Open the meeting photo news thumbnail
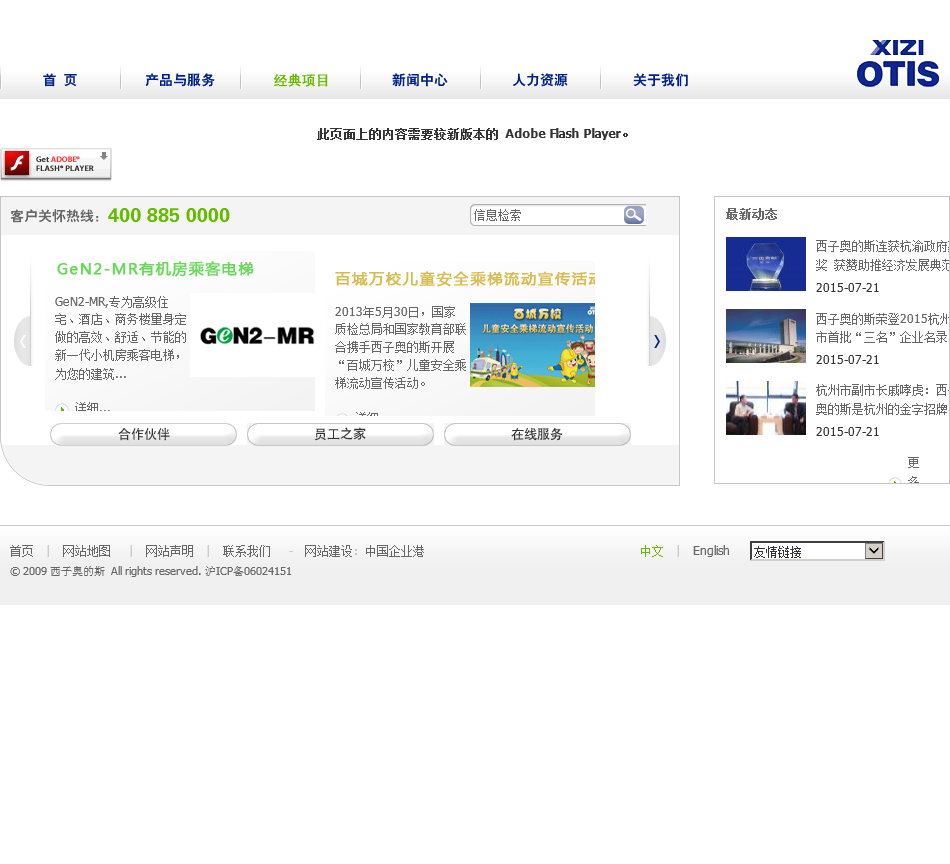 (766, 408)
